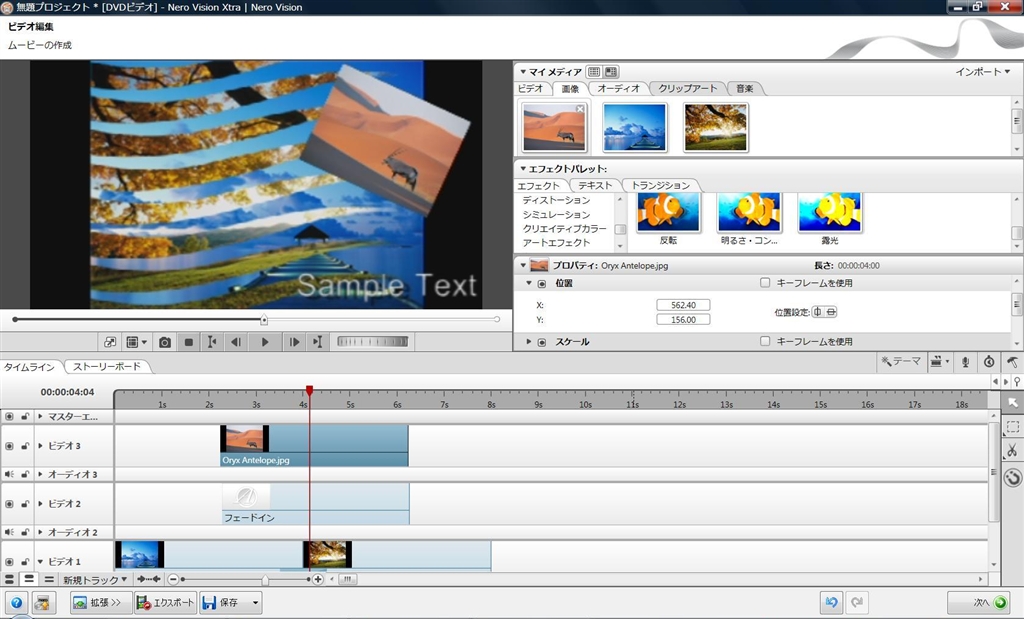Choose the dashed rectangle selection tool
This screenshot has height=619, width=1024.
click(1012, 427)
